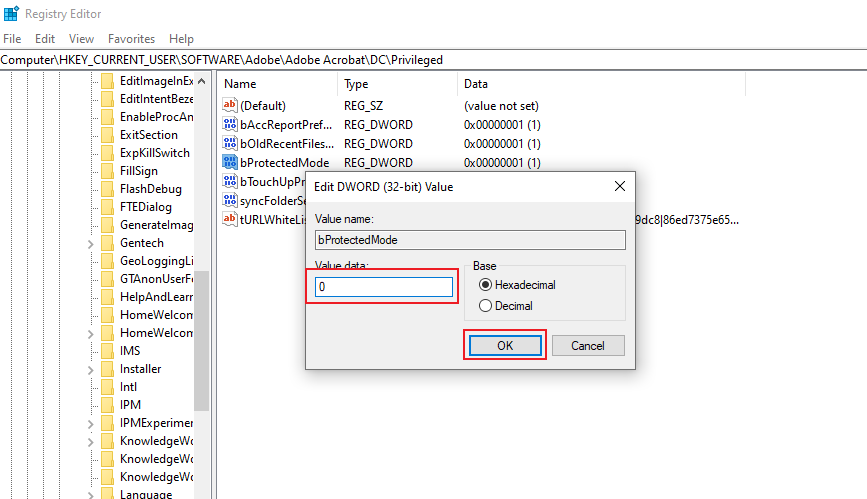Click the IPM folder icon
Viewport: 867px width, 499px height.
(107, 405)
